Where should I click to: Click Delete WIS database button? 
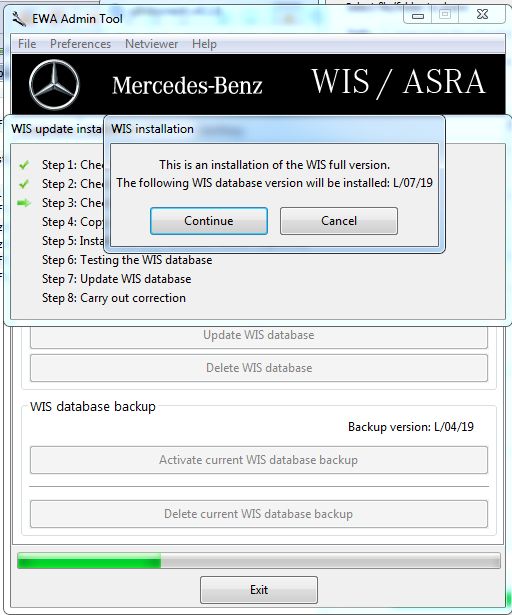tap(259, 368)
